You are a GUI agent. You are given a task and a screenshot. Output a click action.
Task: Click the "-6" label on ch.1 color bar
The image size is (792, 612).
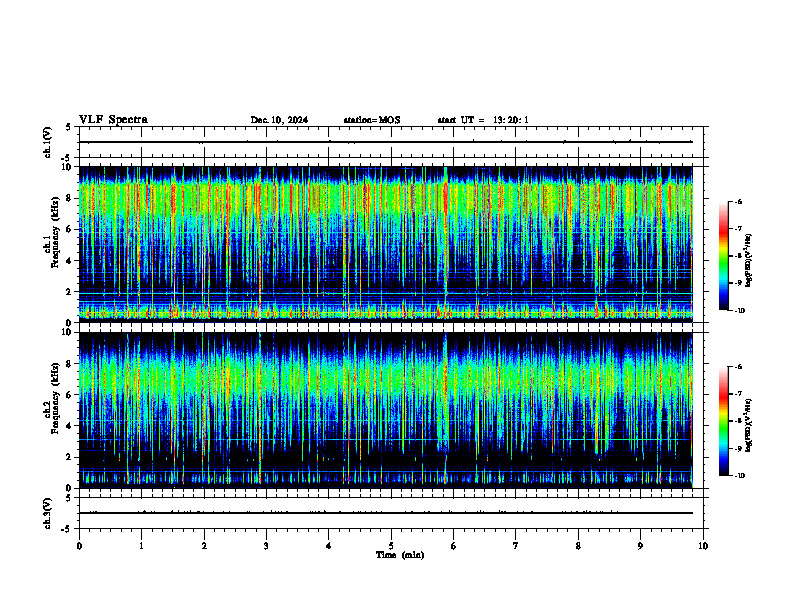tap(738, 201)
